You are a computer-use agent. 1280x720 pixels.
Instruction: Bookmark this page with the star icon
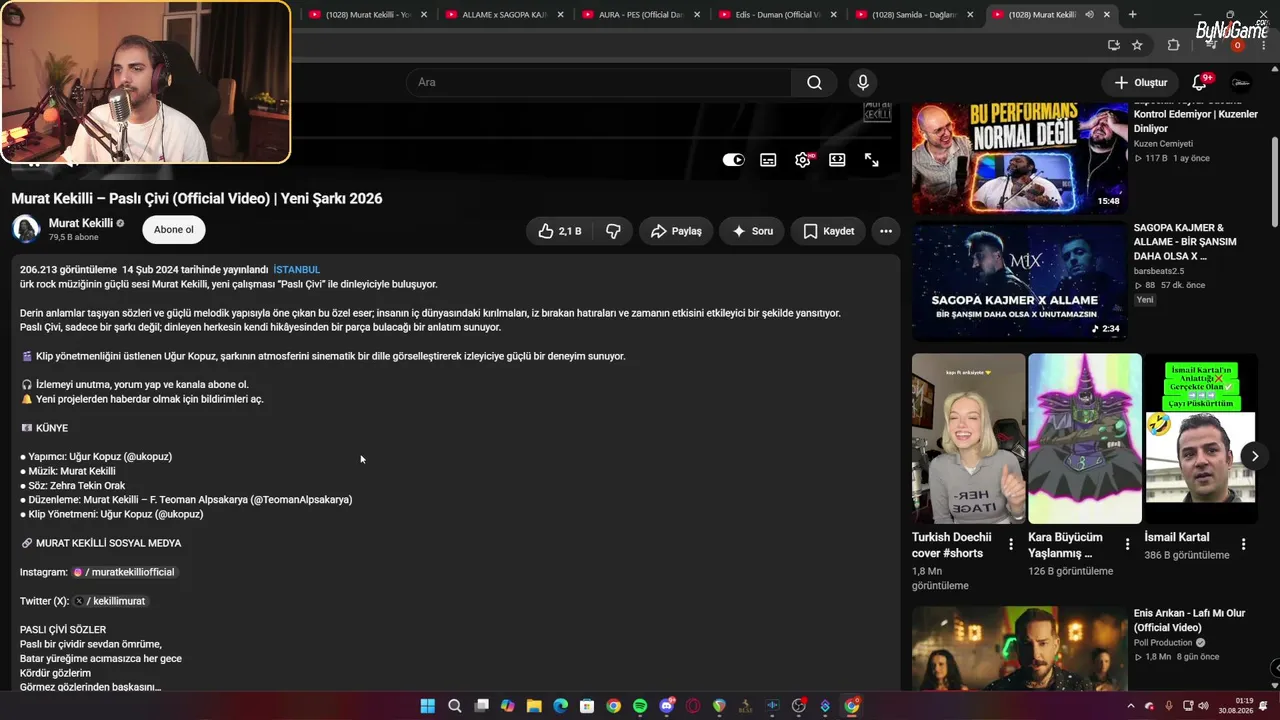coord(1137,45)
